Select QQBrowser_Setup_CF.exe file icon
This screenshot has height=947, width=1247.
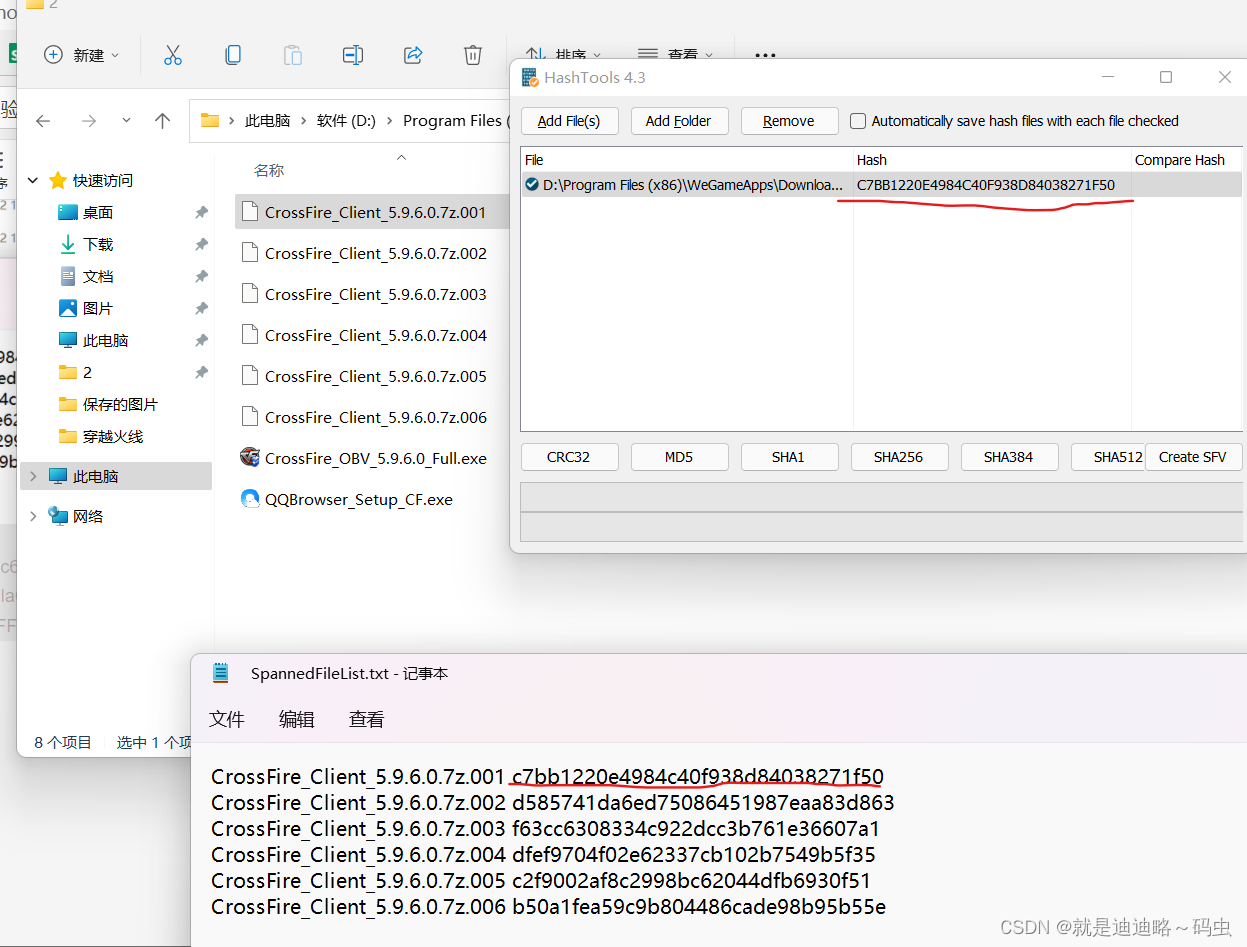250,498
